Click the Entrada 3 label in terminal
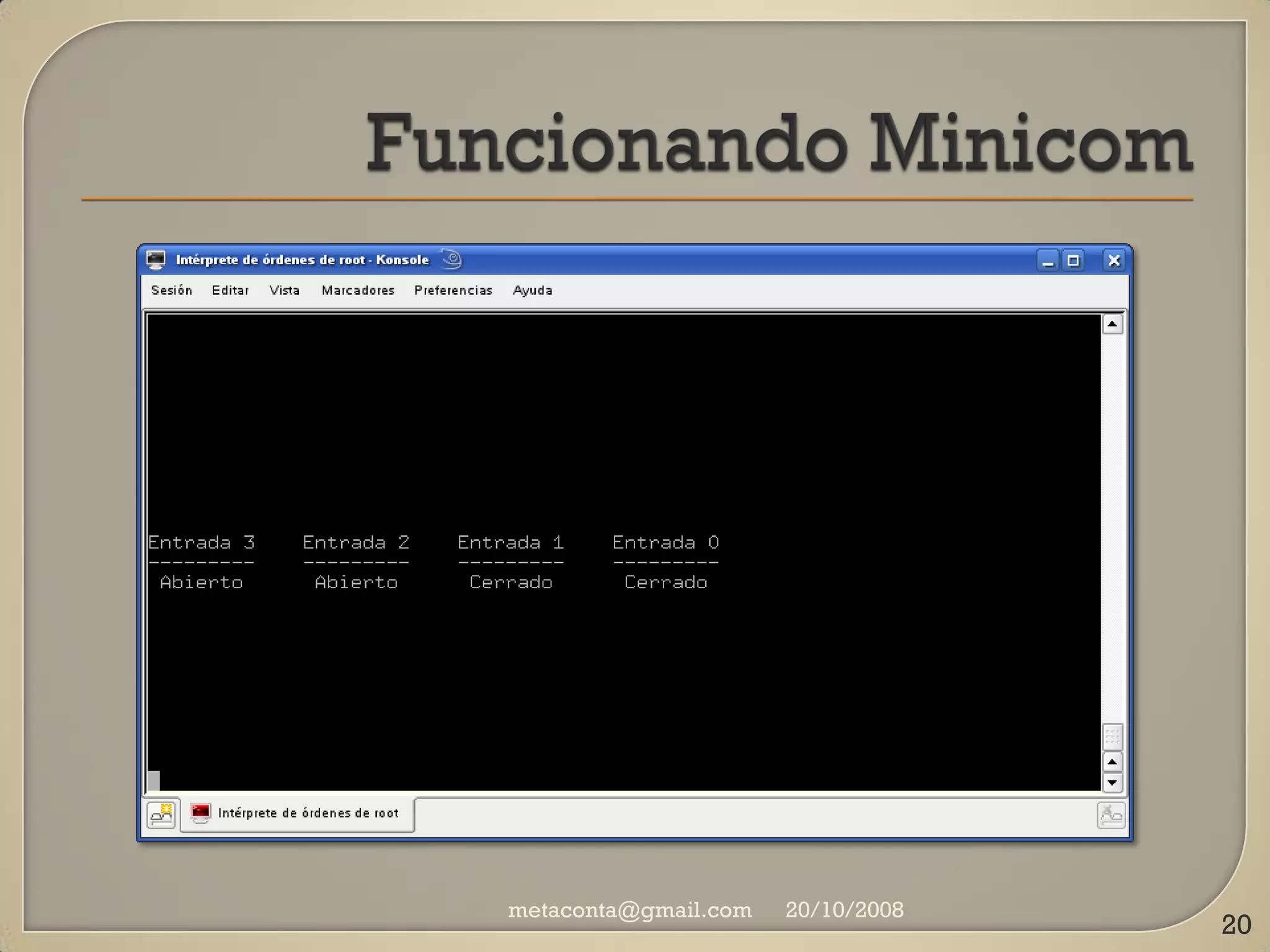This screenshot has width=1270, height=952. click(202, 543)
